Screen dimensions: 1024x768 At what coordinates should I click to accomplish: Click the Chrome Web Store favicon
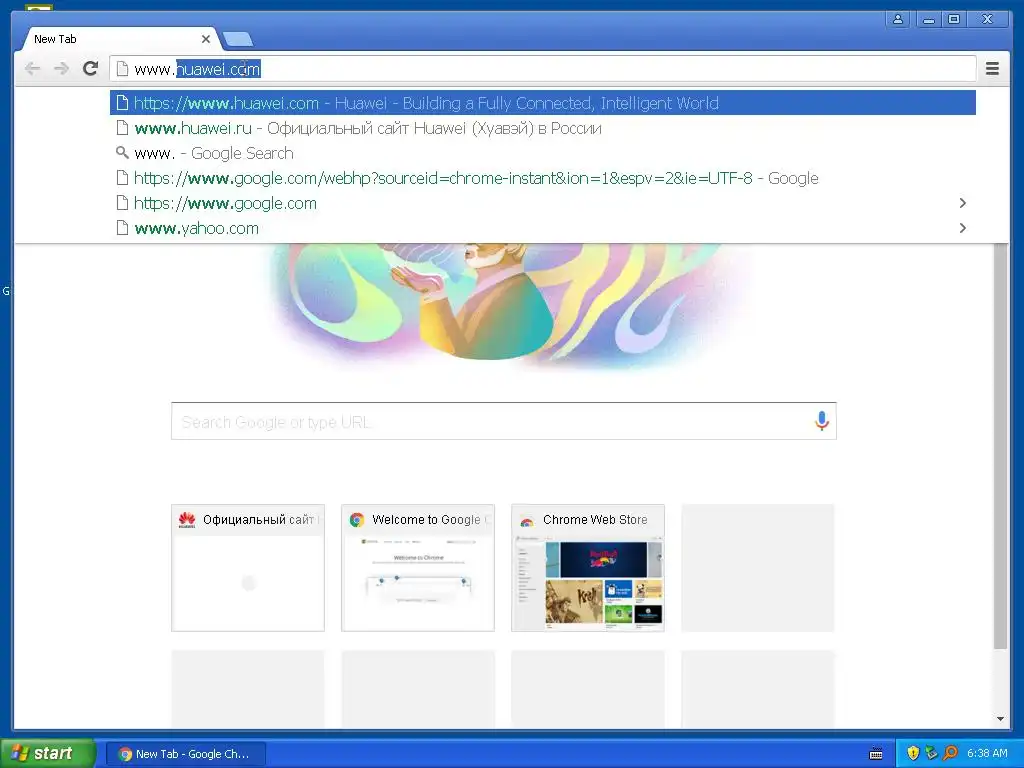click(x=527, y=520)
